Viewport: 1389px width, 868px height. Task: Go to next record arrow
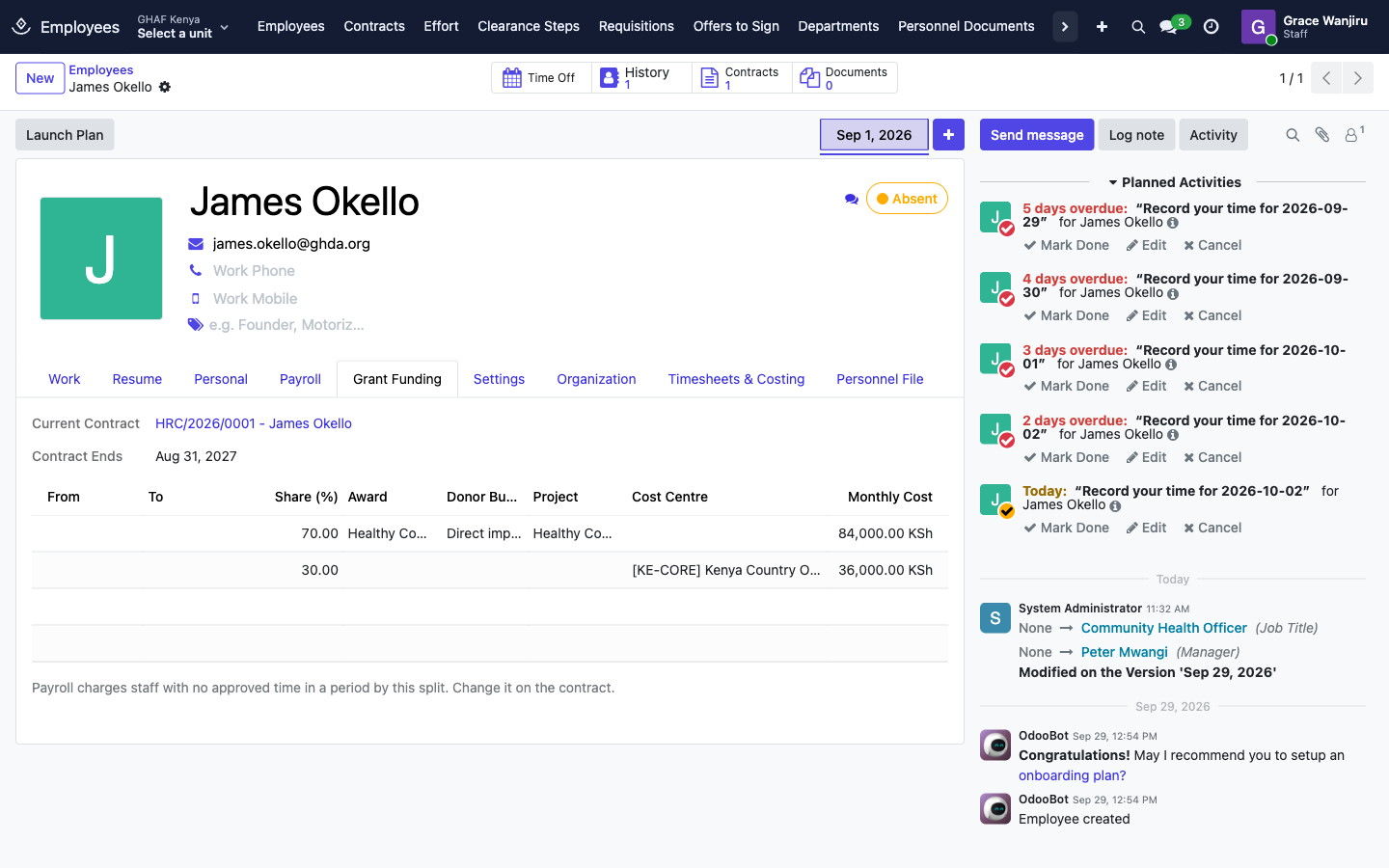point(1358,78)
